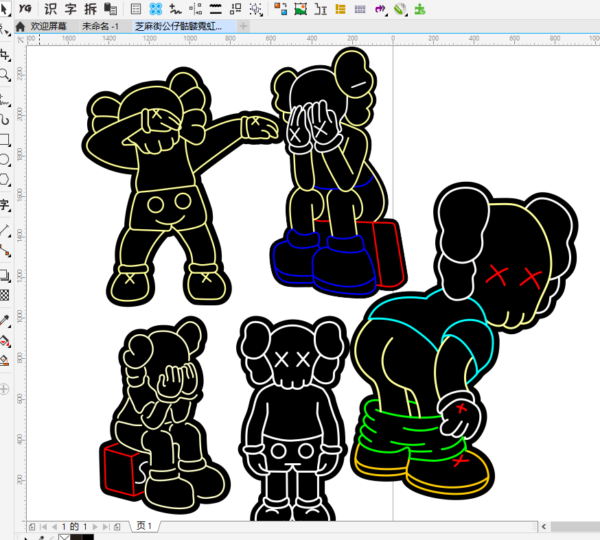Select the Eyedropper tool

(x=5, y=320)
